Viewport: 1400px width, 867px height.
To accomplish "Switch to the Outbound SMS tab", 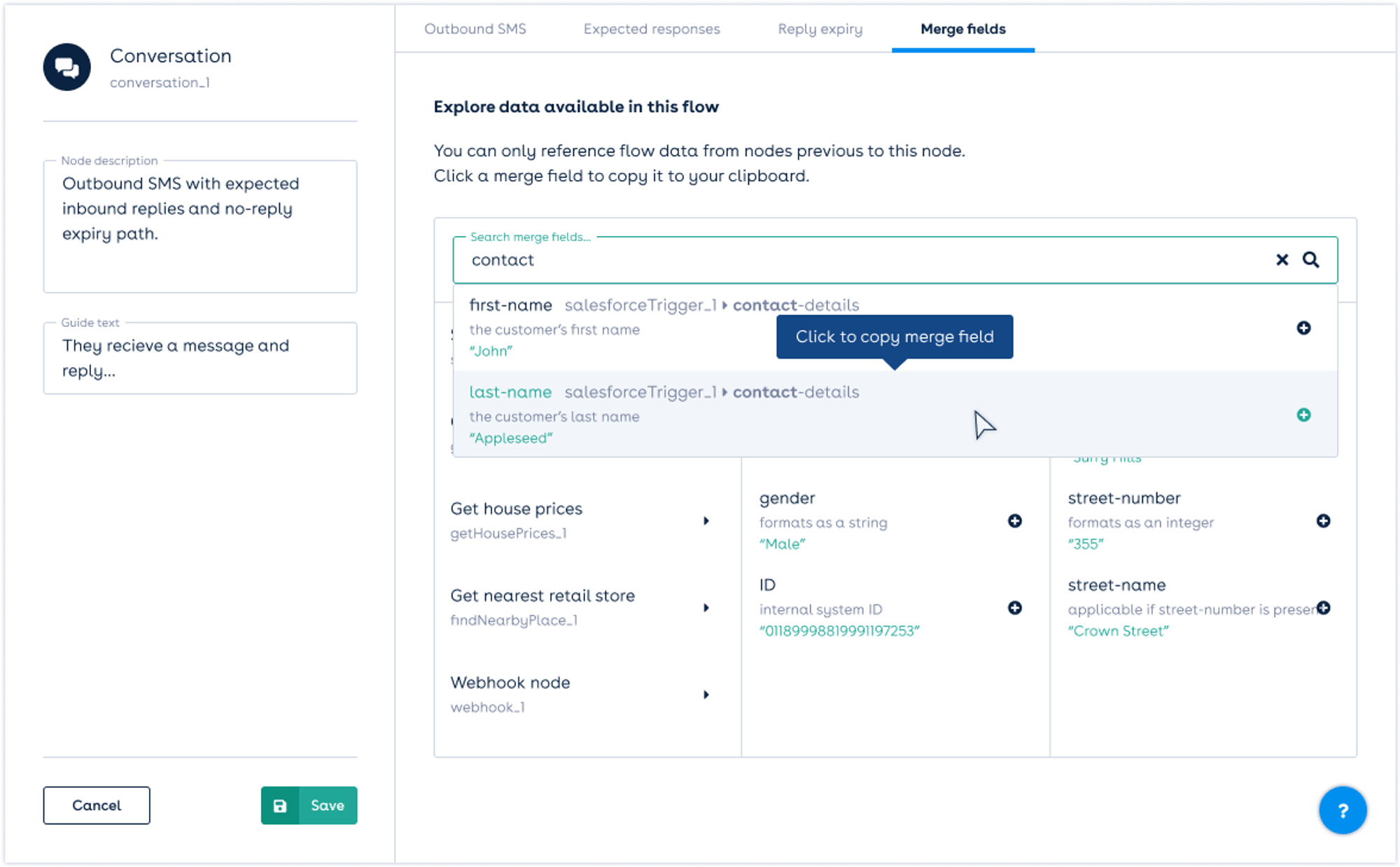I will click(475, 29).
